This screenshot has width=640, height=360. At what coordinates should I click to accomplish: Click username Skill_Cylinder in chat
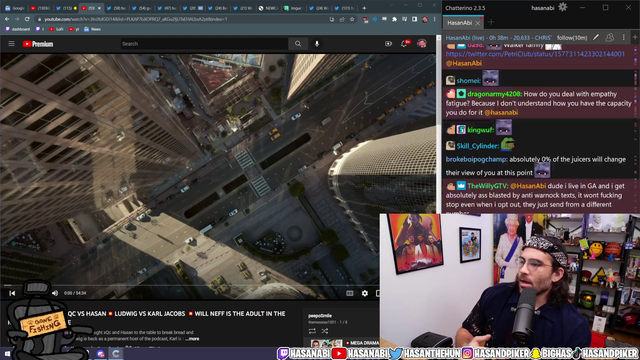477,146
